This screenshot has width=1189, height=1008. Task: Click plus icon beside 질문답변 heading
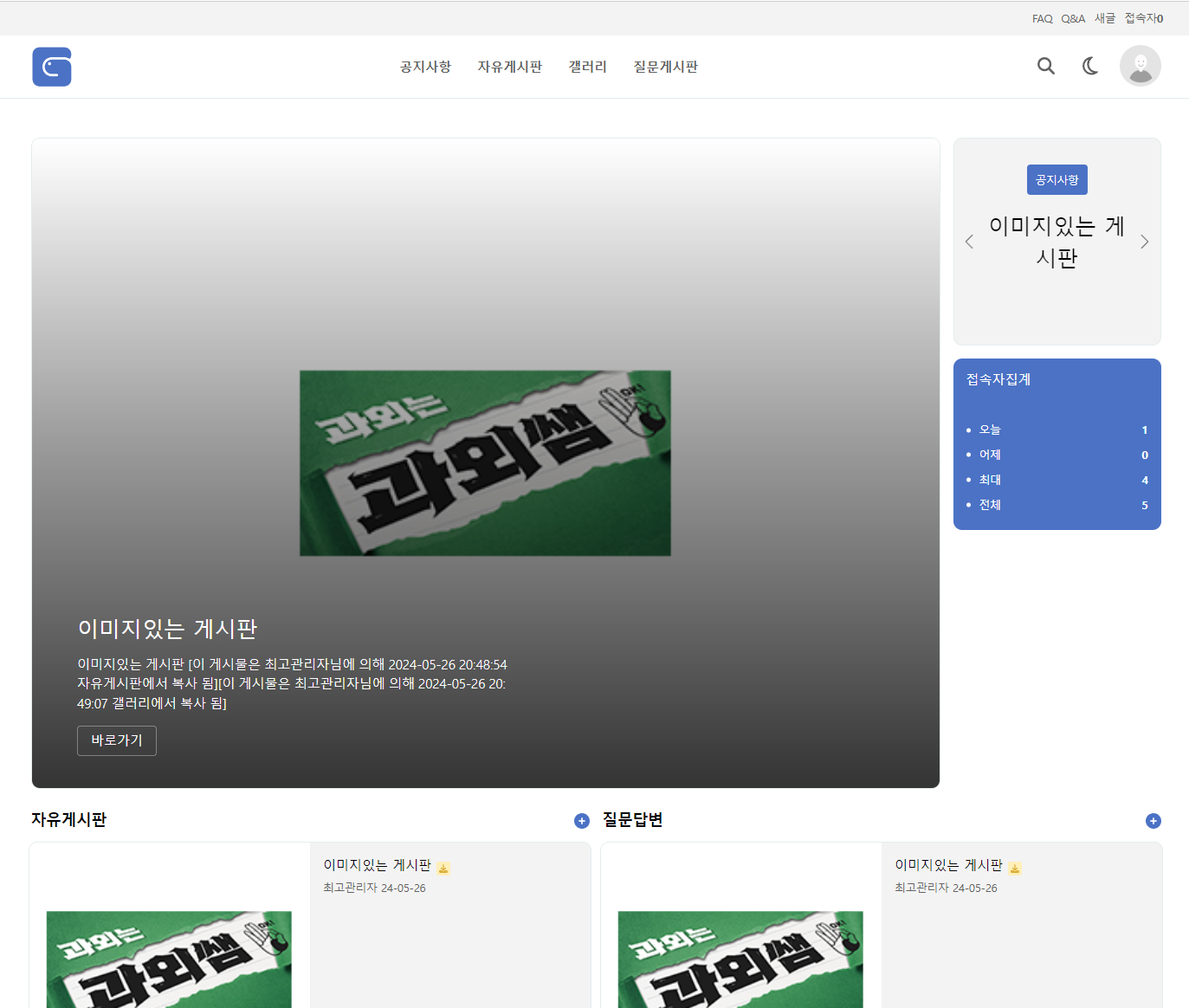(1153, 821)
